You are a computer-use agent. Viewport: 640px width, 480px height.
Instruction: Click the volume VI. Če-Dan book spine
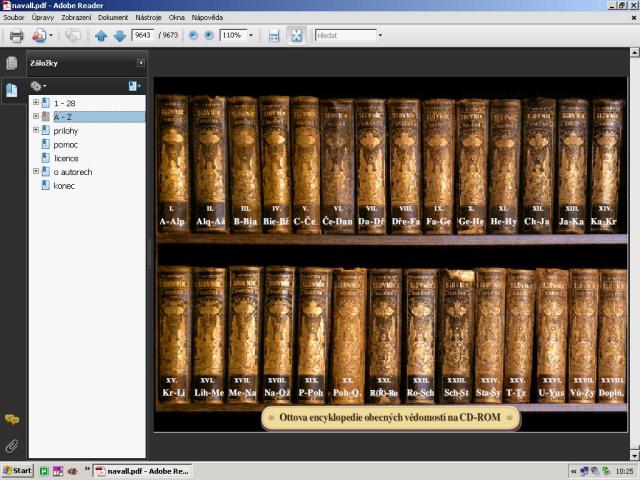[x=337, y=166]
